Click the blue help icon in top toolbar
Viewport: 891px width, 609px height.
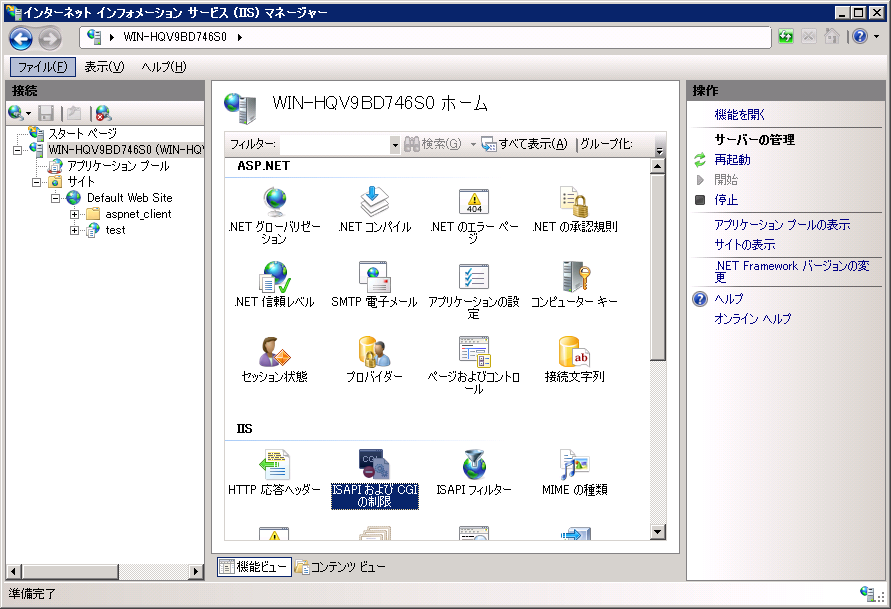(x=860, y=36)
